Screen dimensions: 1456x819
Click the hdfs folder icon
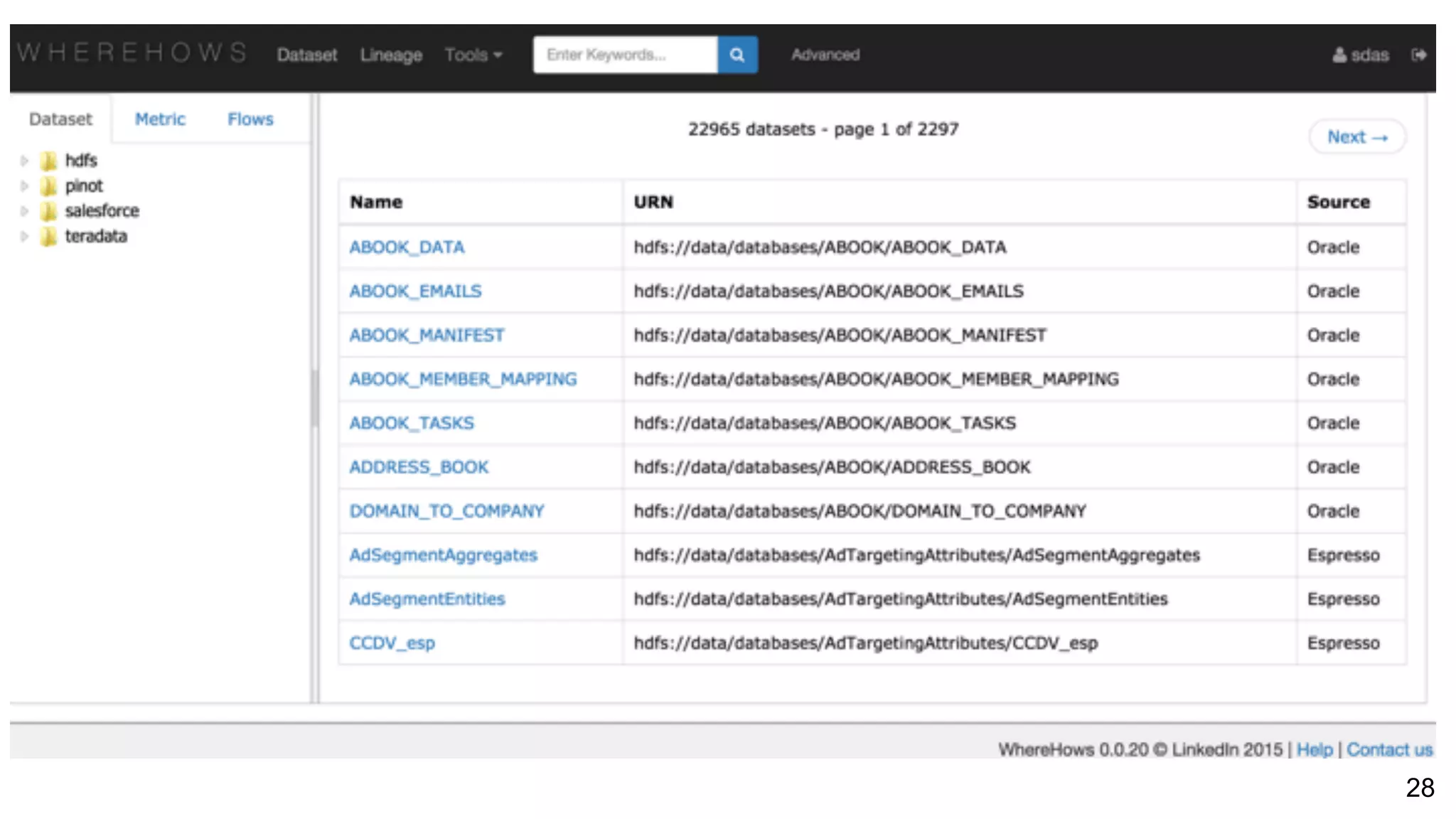point(49,161)
